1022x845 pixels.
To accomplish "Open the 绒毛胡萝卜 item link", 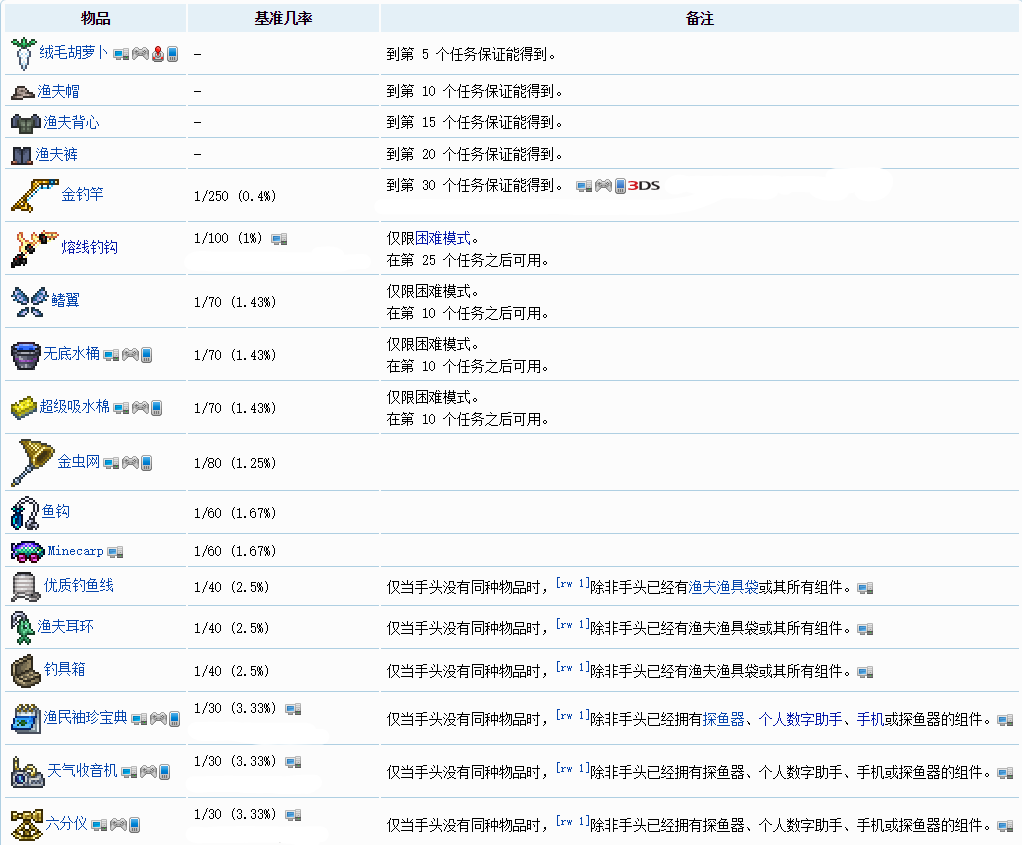I will tap(74, 52).
